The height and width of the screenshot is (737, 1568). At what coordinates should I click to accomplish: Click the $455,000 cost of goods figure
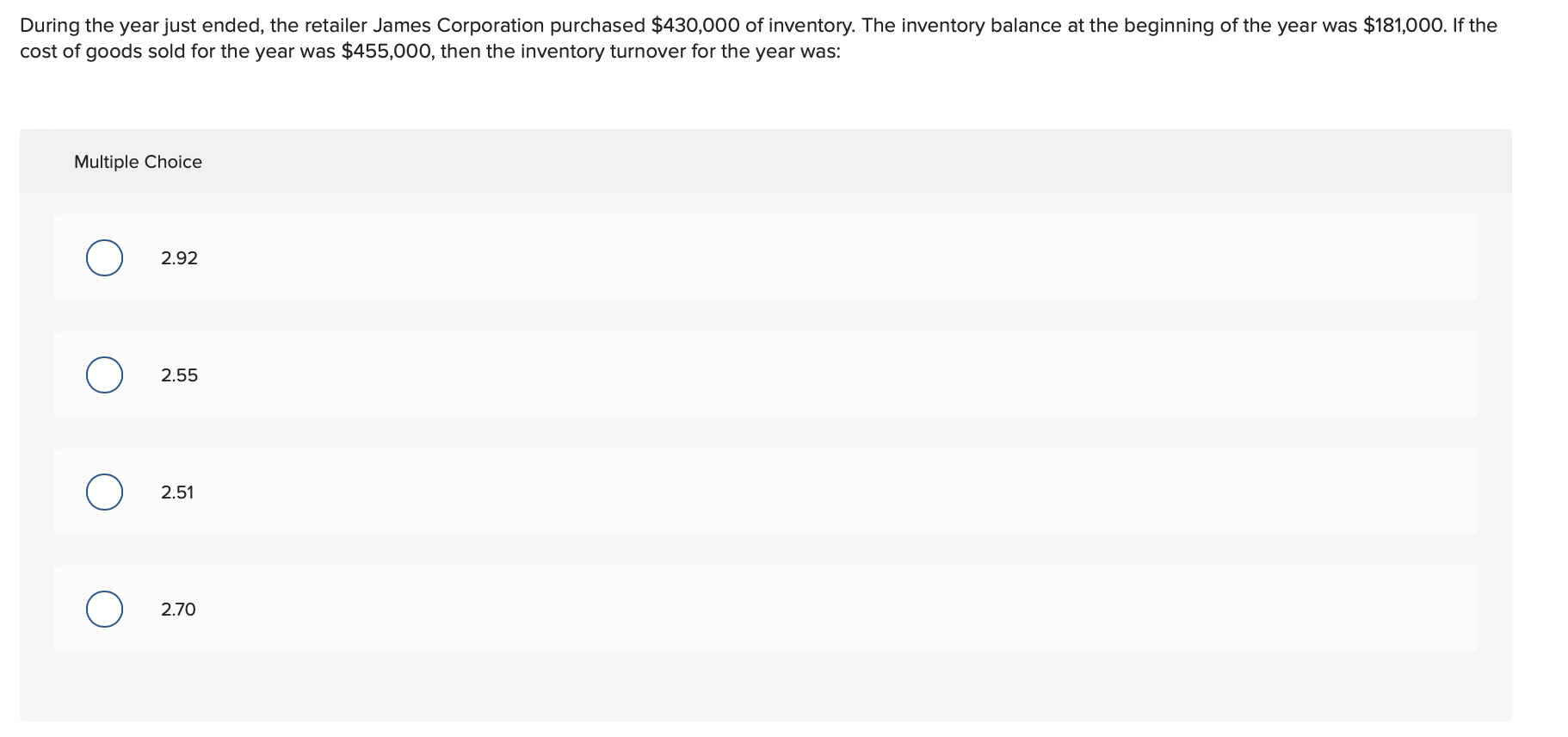tap(388, 52)
